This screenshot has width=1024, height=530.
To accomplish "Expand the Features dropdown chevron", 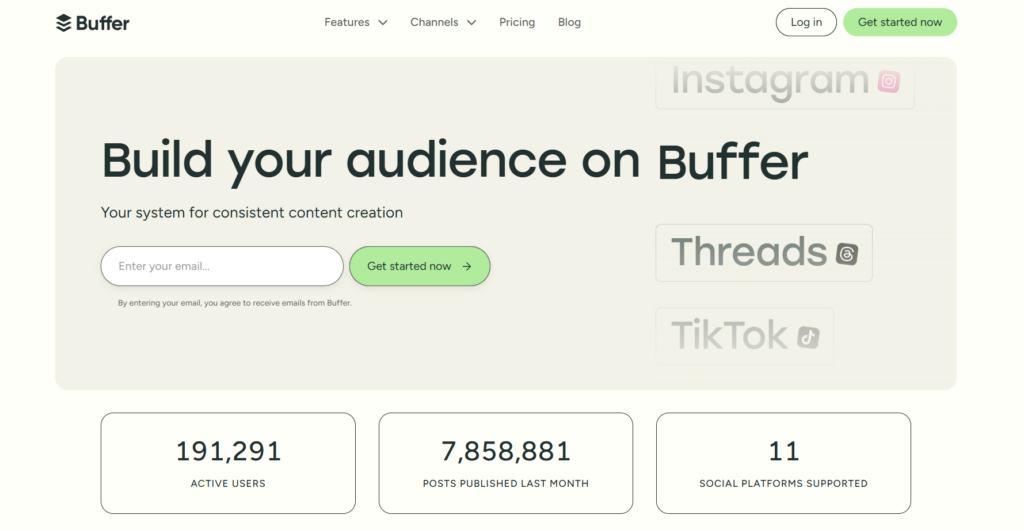I will coord(382,23).
